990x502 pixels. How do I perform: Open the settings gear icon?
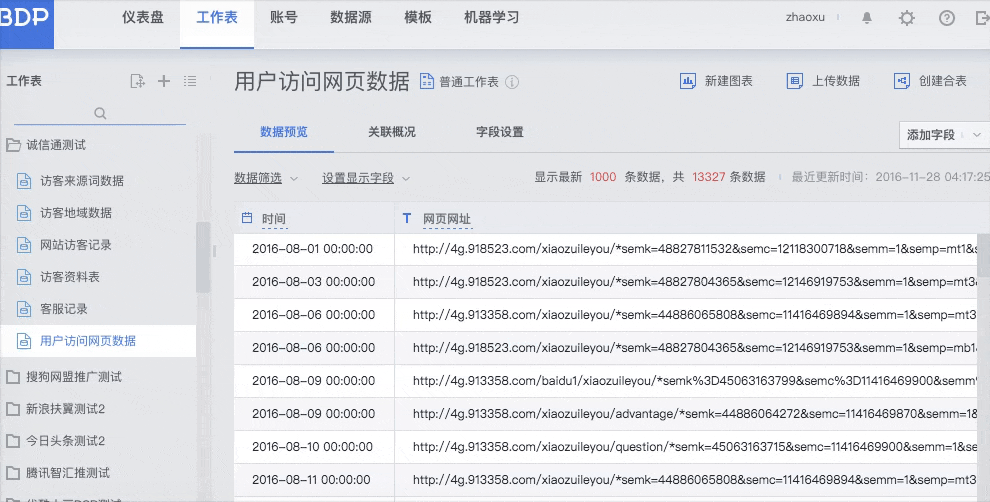click(x=907, y=18)
